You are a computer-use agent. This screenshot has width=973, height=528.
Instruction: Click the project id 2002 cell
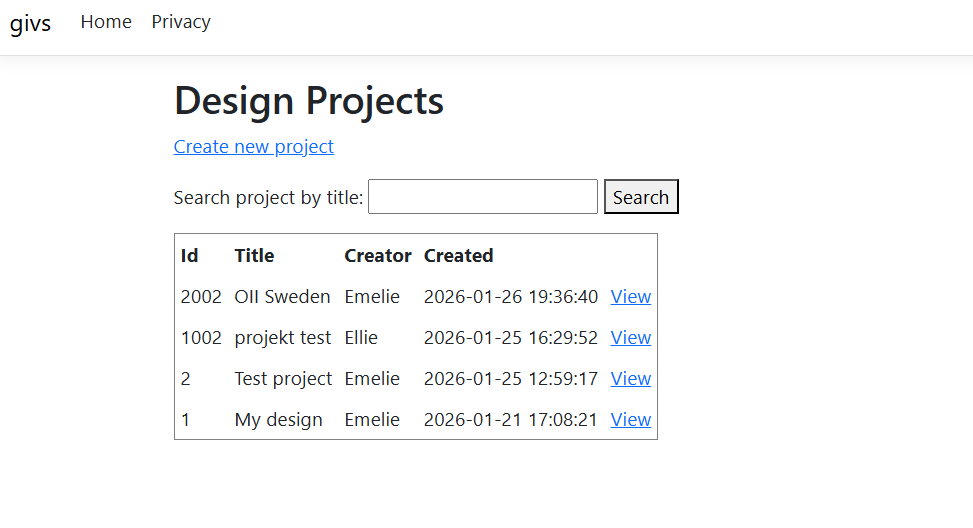coord(201,297)
